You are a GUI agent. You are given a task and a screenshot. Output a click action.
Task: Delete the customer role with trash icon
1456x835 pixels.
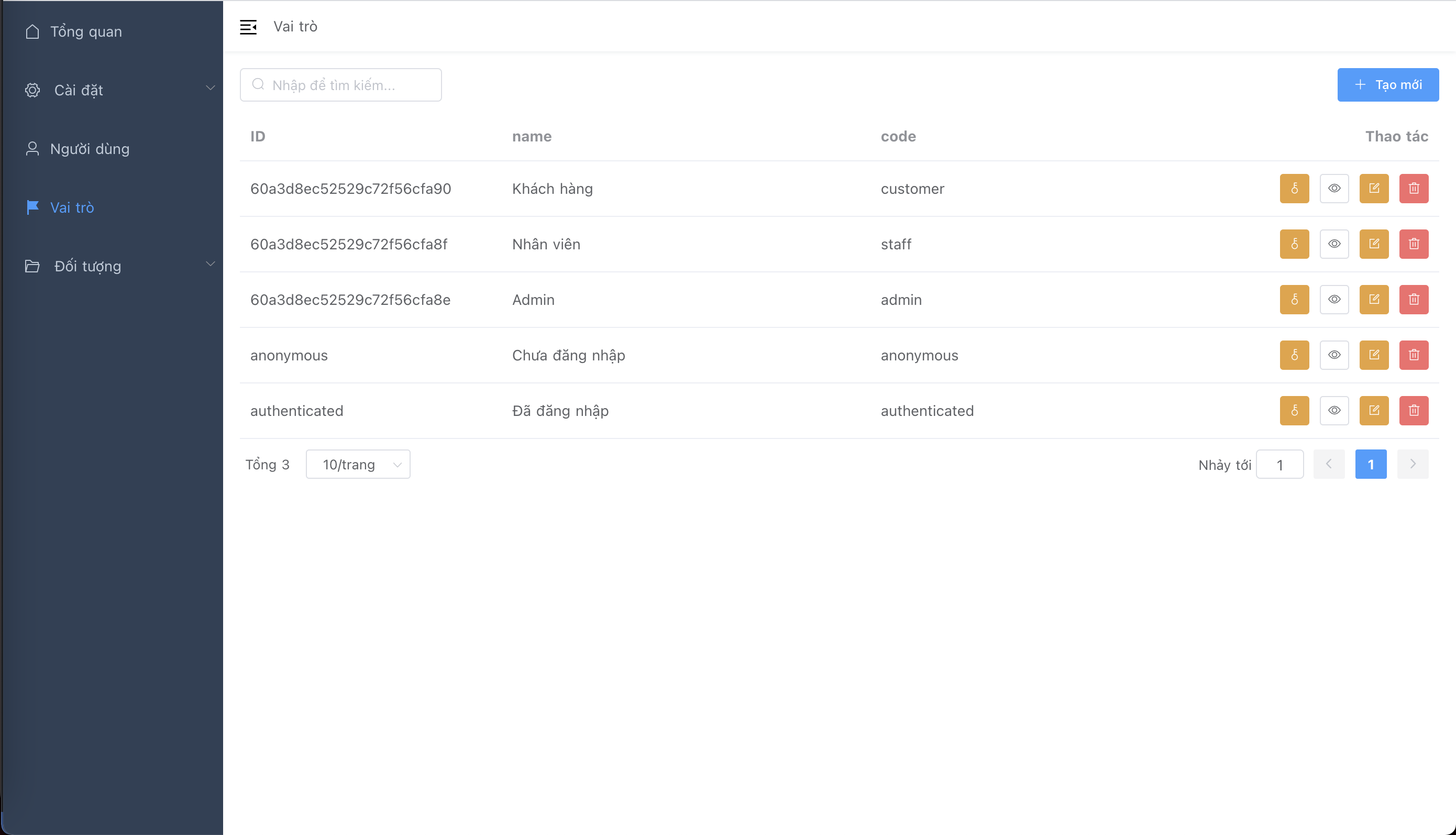pyautogui.click(x=1413, y=188)
